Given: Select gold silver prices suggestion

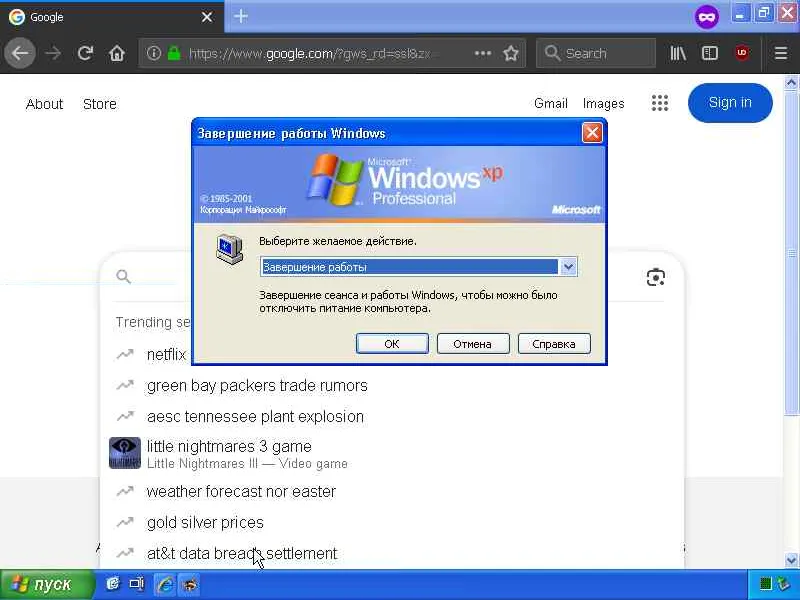Looking at the screenshot, I should coord(205,522).
